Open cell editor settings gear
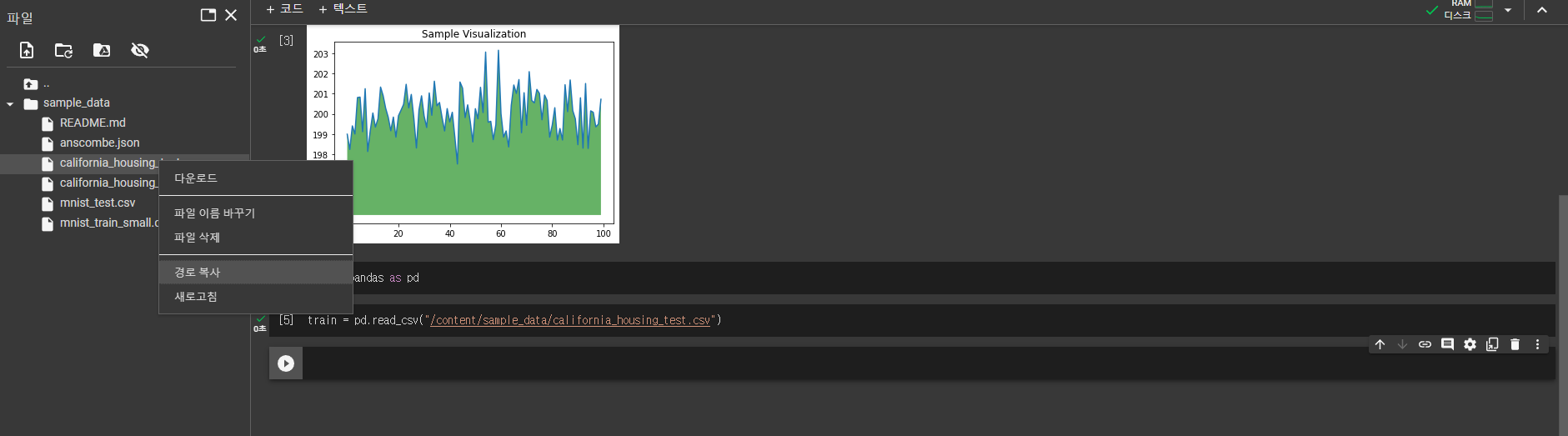1568x436 pixels. (x=1470, y=344)
